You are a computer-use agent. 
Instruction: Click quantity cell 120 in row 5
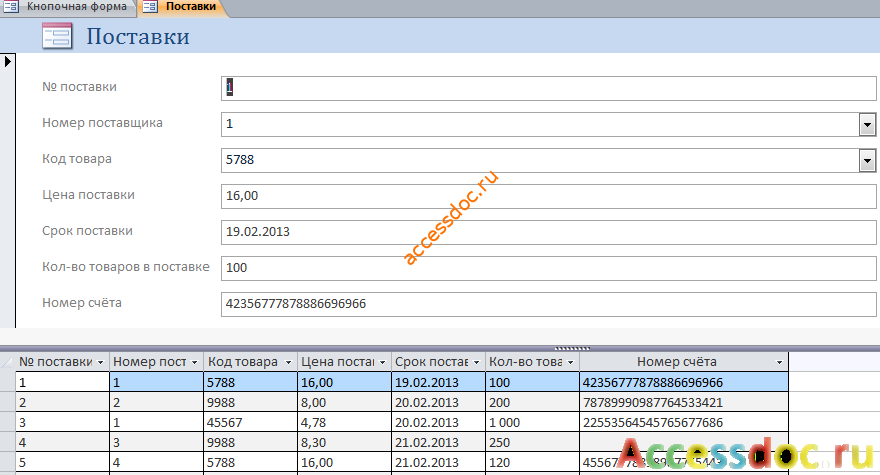(533, 463)
